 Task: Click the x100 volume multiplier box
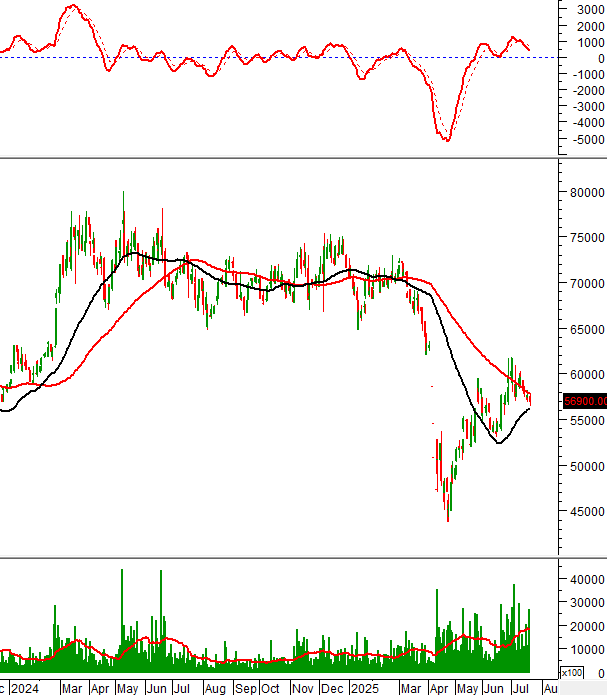click(x=572, y=673)
